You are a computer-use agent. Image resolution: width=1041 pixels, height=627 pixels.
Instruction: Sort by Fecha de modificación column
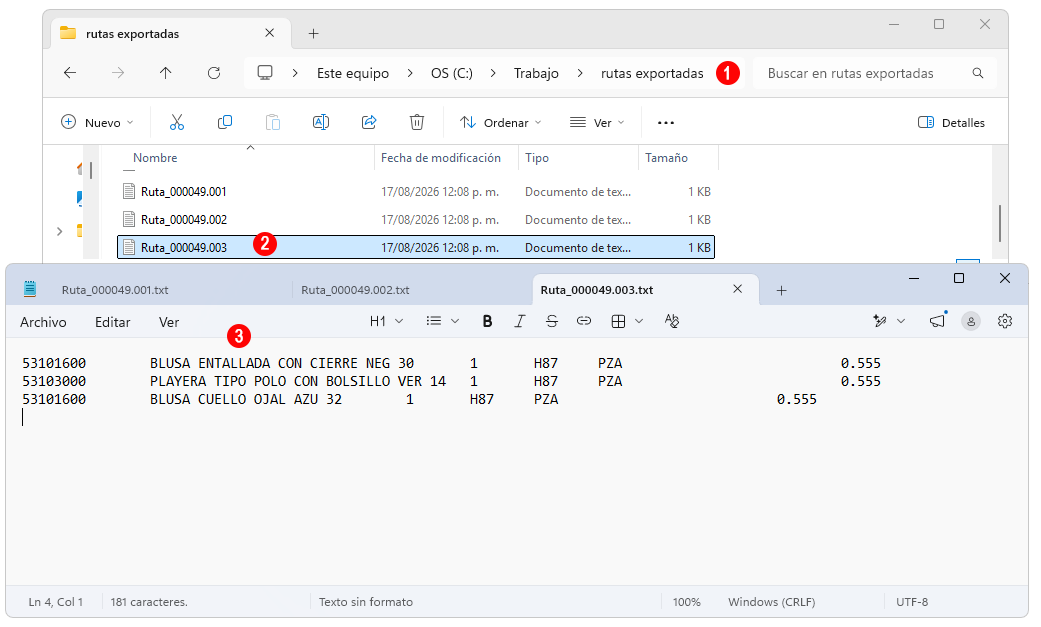pos(441,157)
